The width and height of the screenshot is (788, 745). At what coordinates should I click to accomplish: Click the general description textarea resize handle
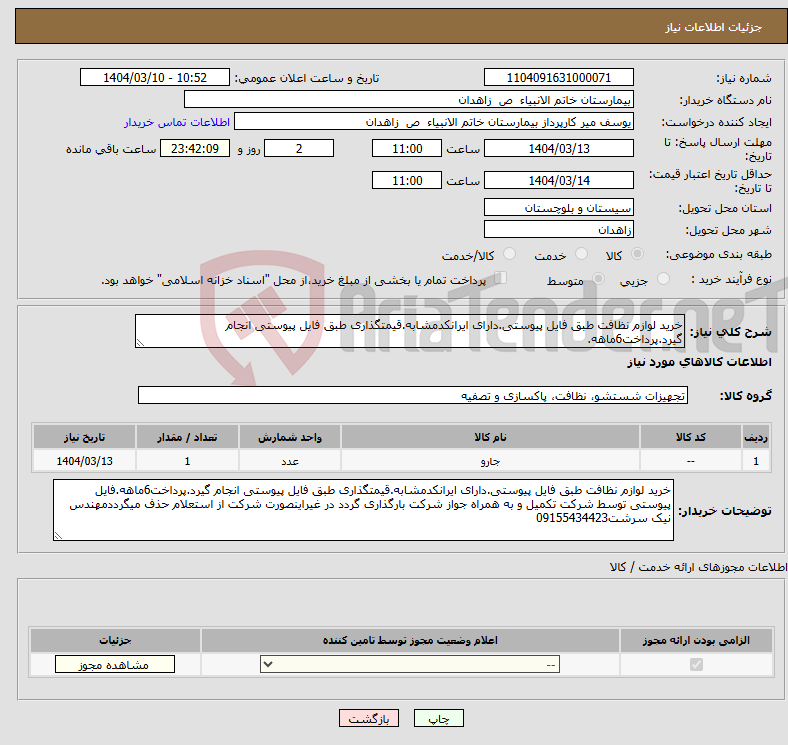point(140,343)
